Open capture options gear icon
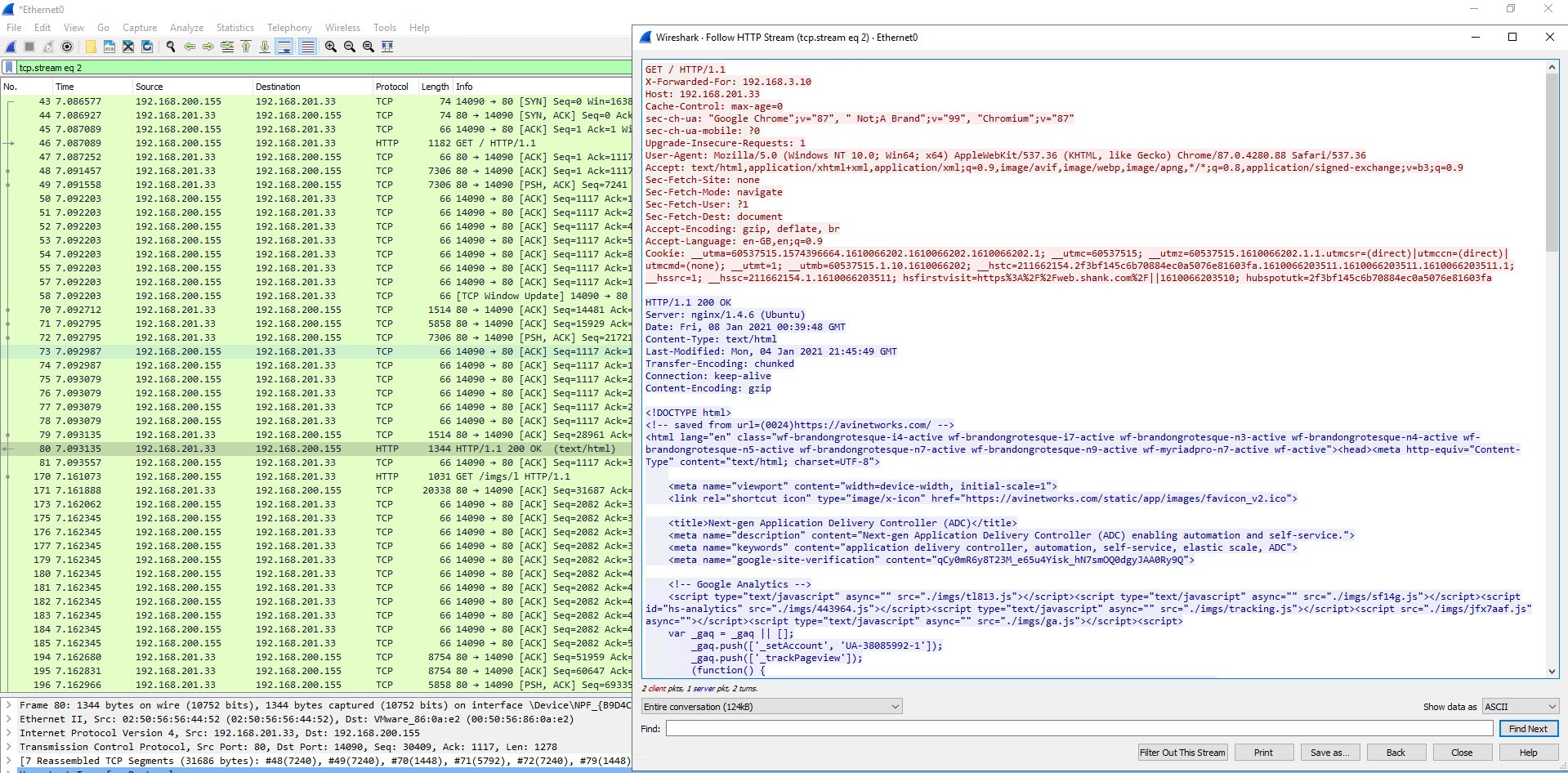 coord(67,47)
